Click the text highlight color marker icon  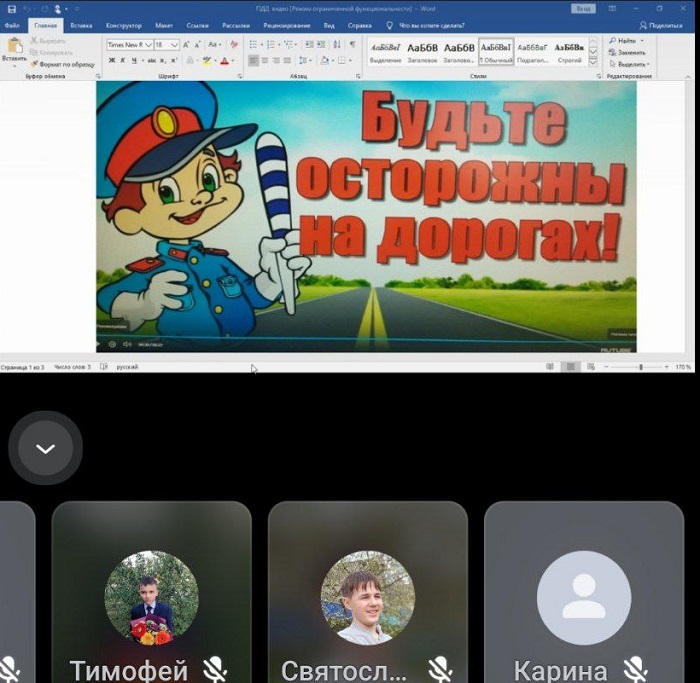(206, 60)
